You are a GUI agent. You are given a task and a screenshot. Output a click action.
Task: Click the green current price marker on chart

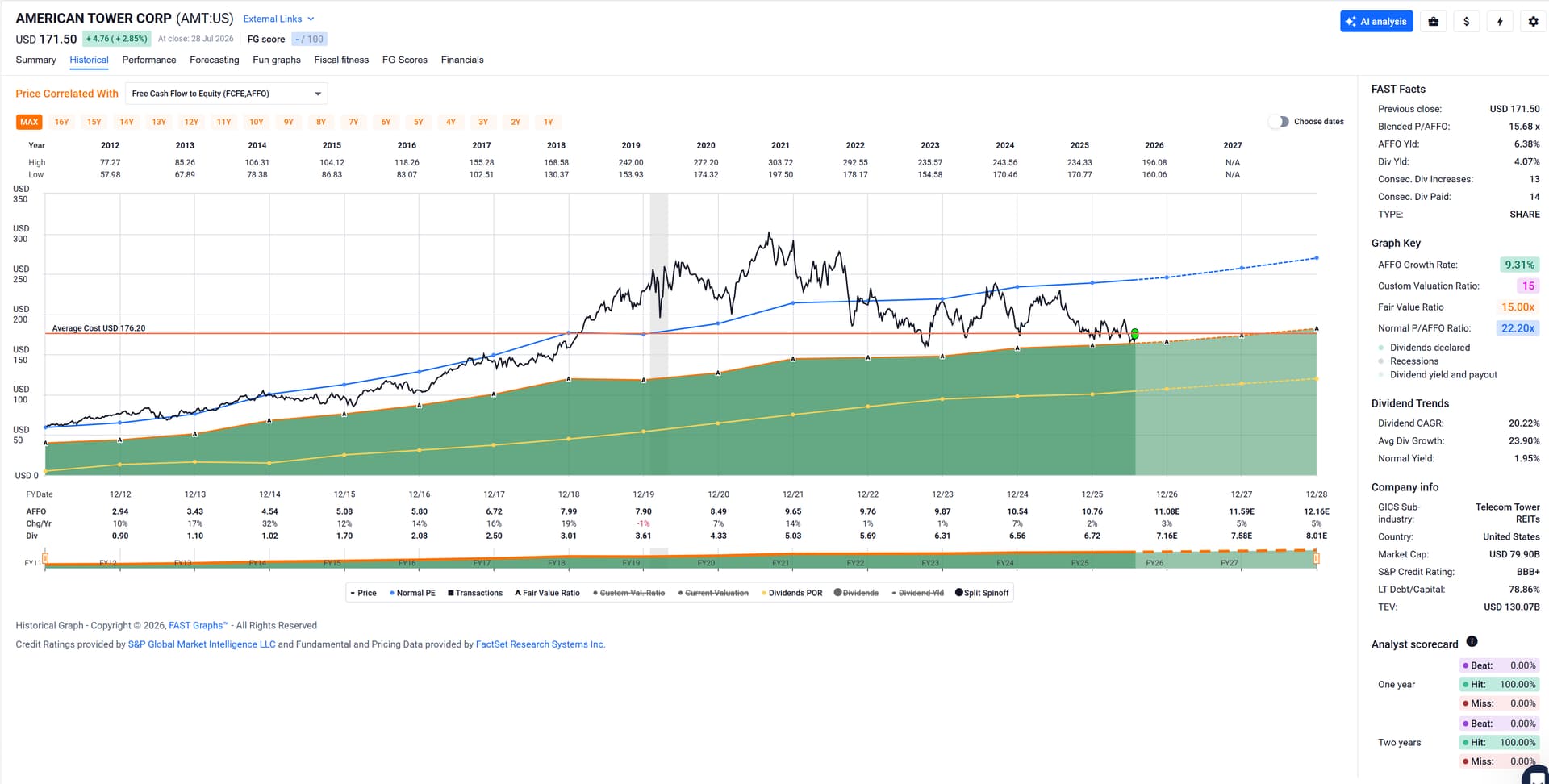click(1135, 334)
